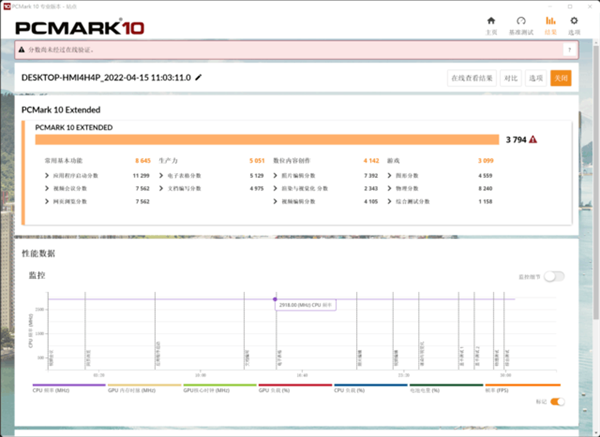Expand the 电子表格分数 row
This screenshot has width=600, height=437.
(x=159, y=175)
